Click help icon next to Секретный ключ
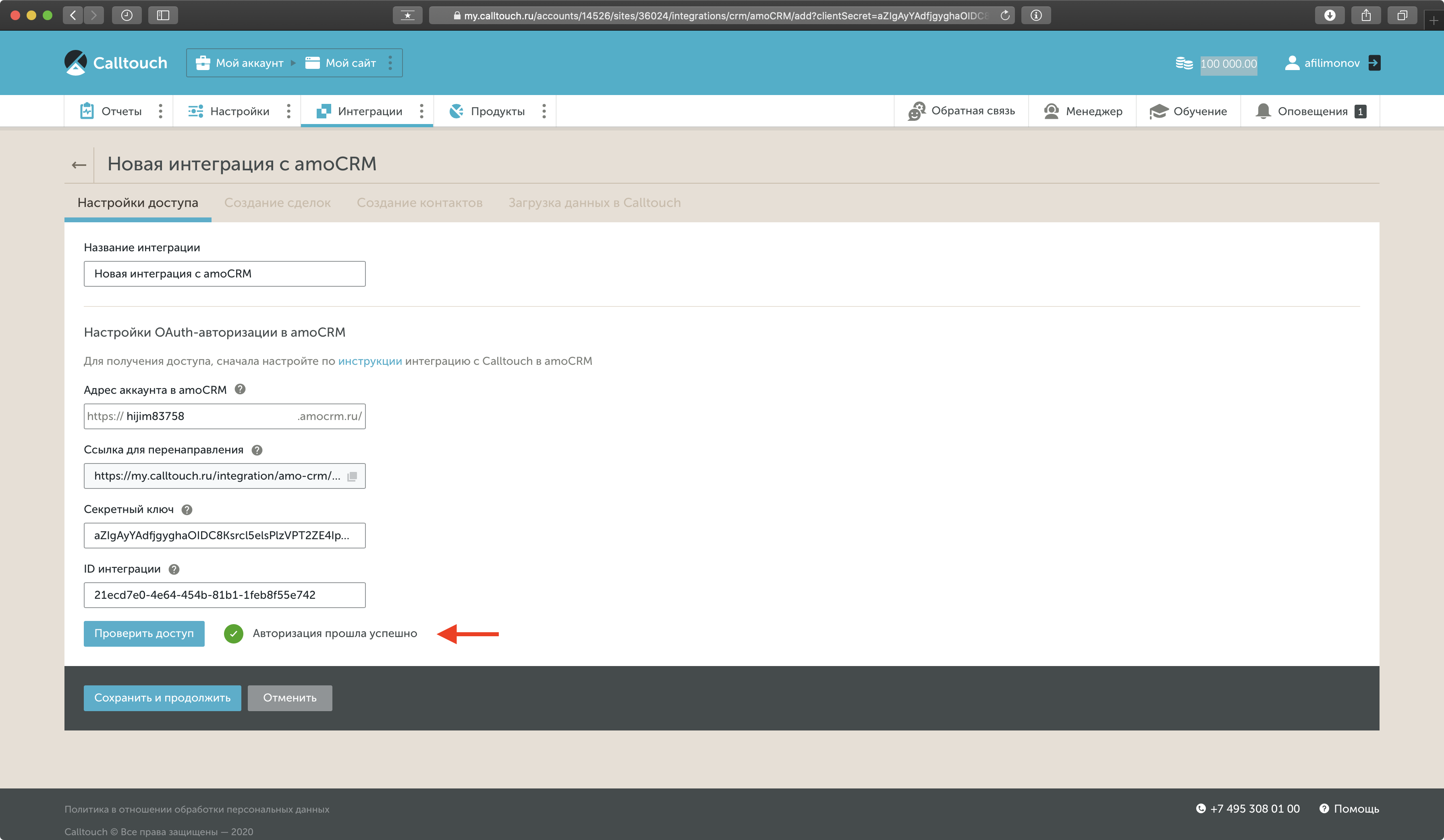 click(187, 510)
